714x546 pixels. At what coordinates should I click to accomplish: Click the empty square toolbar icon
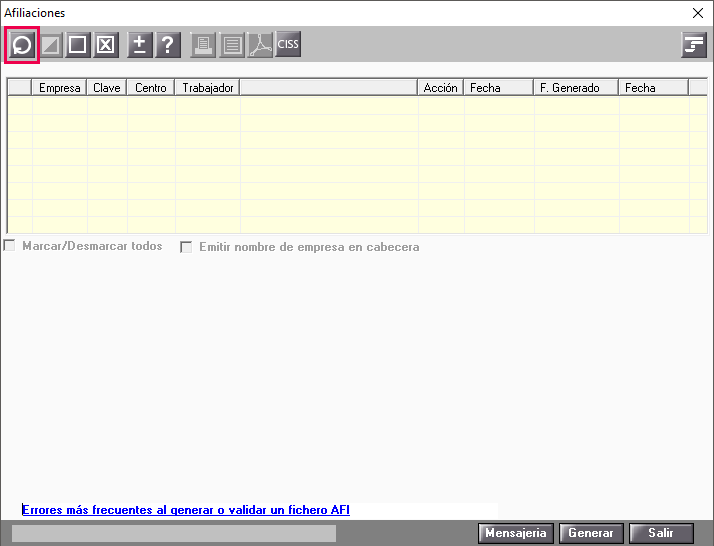coord(77,45)
